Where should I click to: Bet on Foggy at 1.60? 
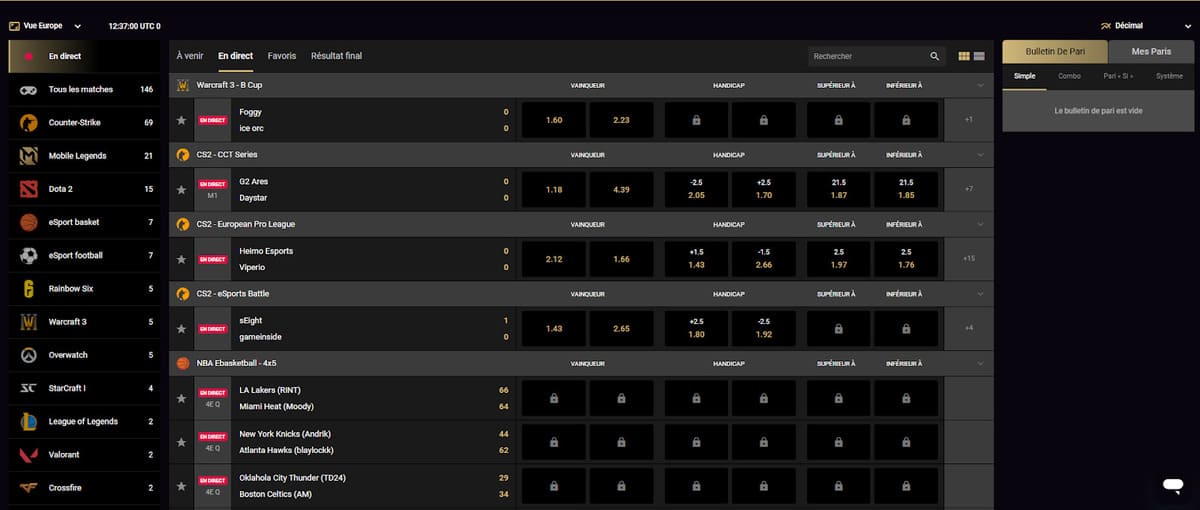click(x=554, y=120)
